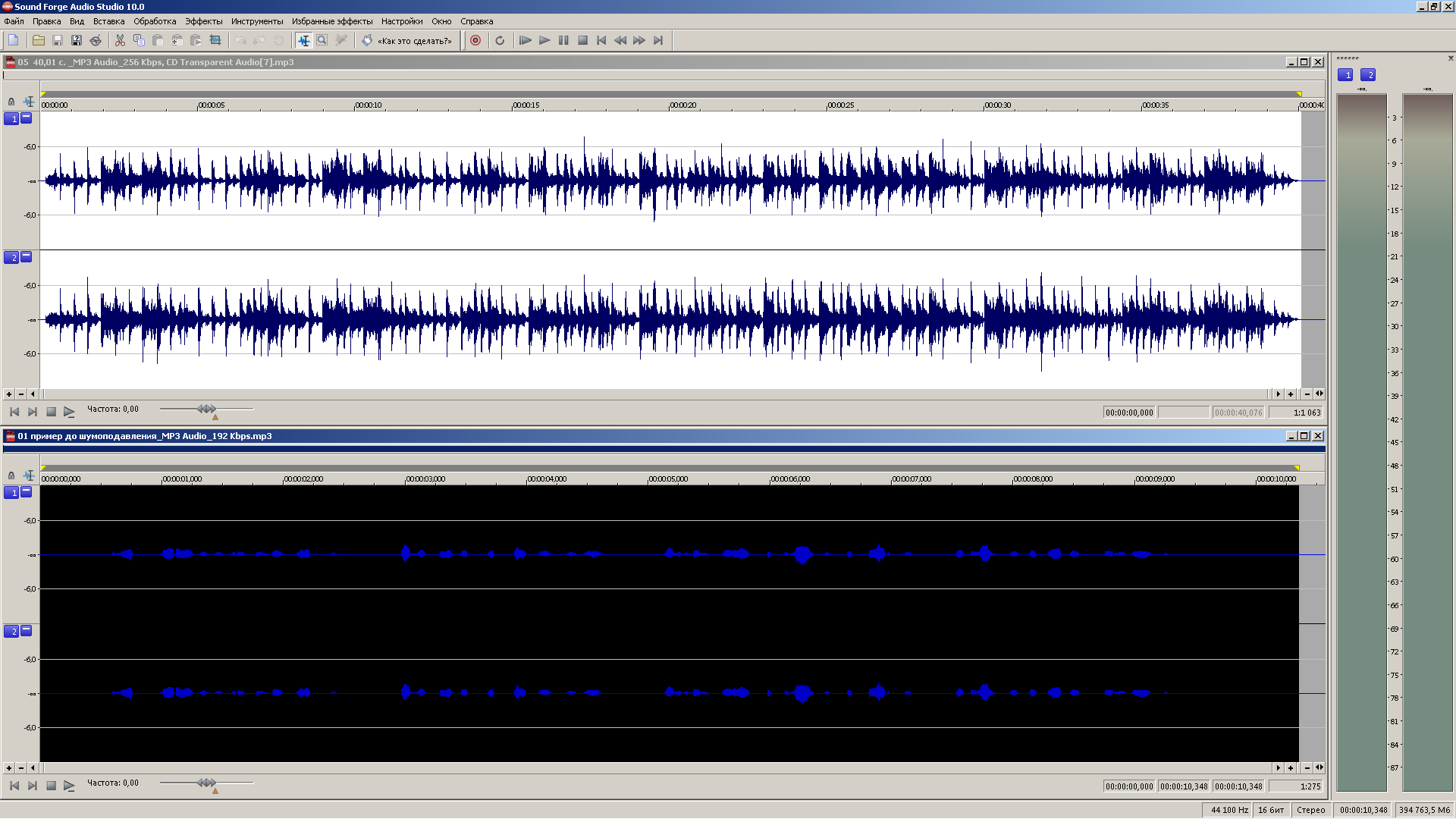Click the Paste clipboard icon
Image resolution: width=1456 pixels, height=819 pixels.
coord(158,40)
